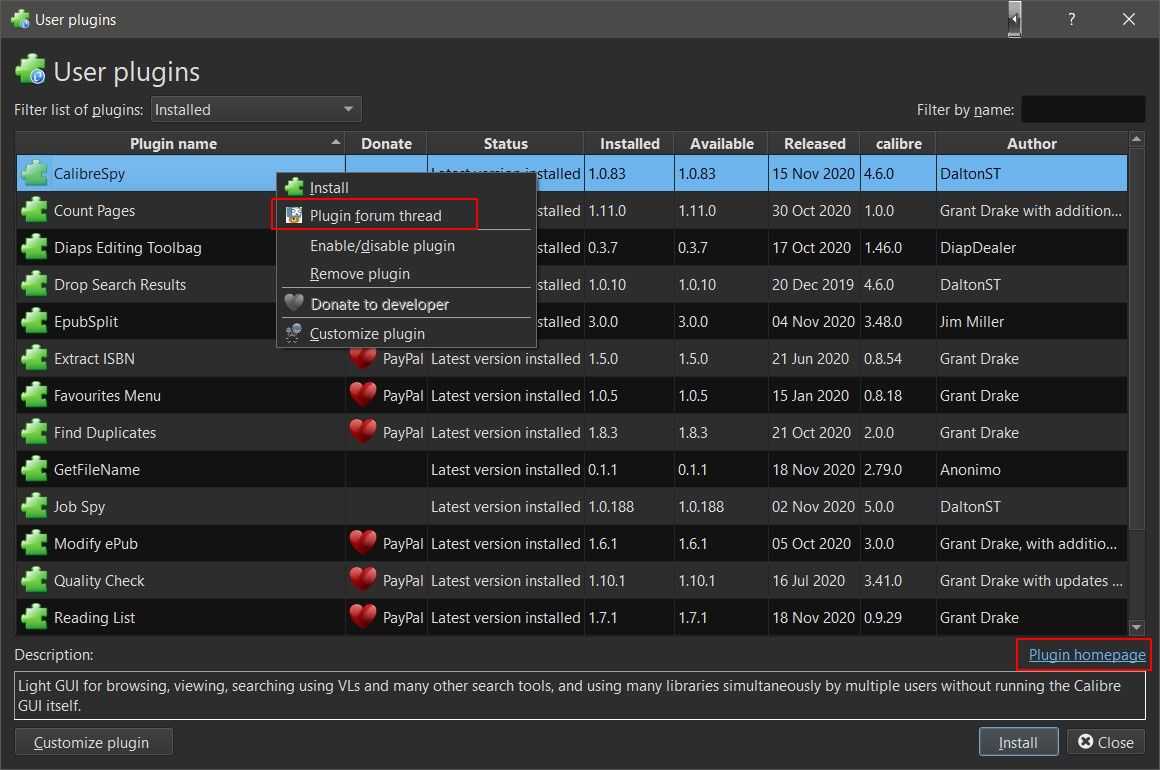The image size is (1160, 770).
Task: Click the Drop Search Results puzzle icon
Action: tap(34, 284)
